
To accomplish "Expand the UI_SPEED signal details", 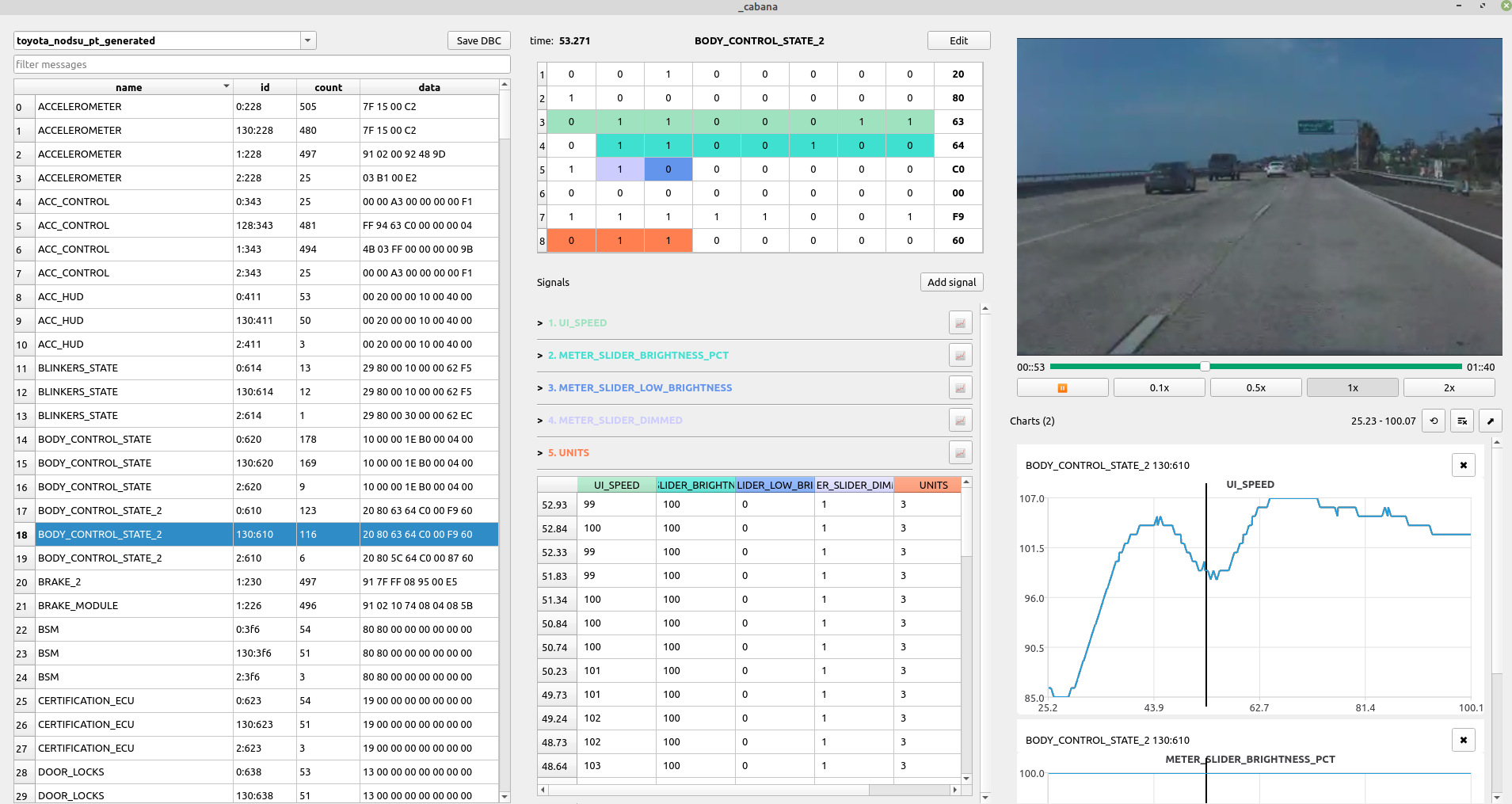I will (539, 322).
